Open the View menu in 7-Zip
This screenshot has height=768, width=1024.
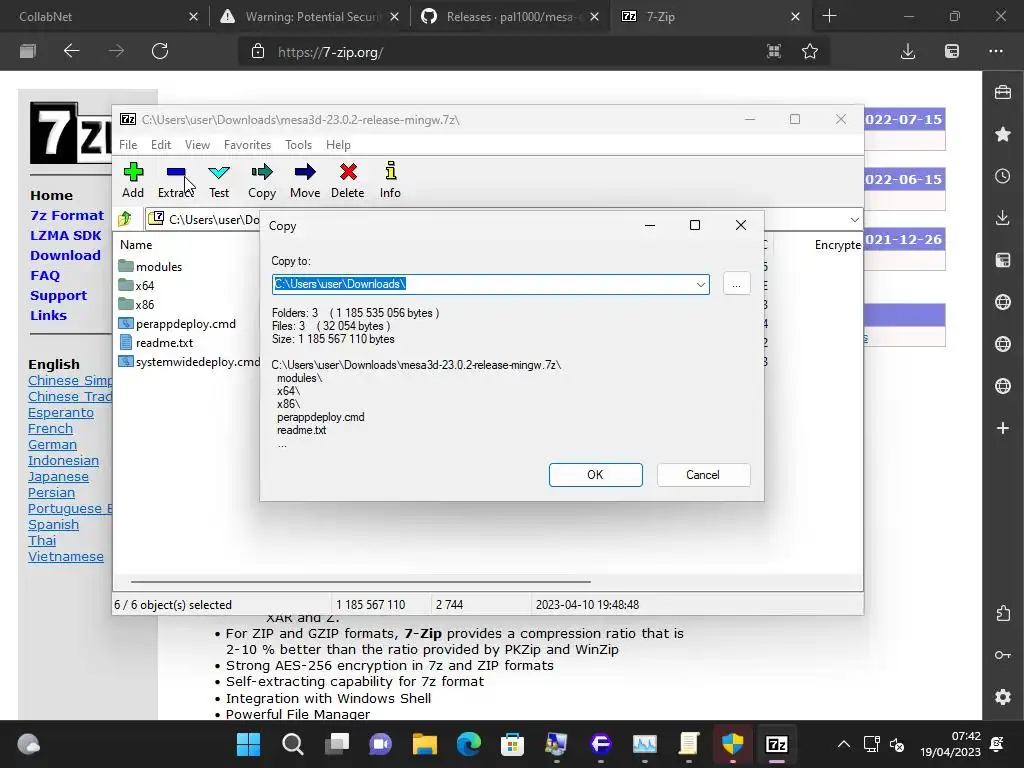pyautogui.click(x=197, y=145)
